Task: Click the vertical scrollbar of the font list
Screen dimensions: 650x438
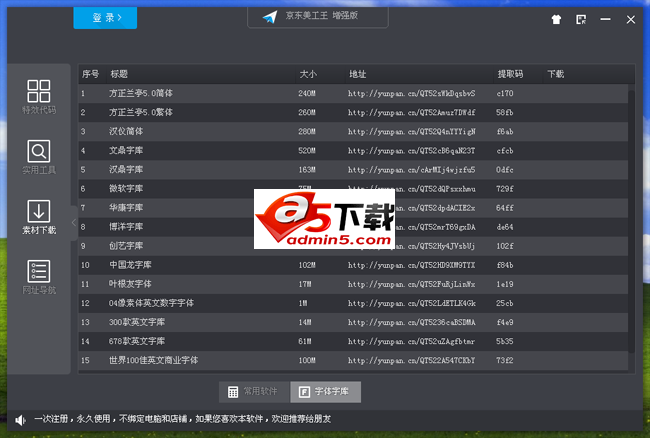Action: pos(631,222)
